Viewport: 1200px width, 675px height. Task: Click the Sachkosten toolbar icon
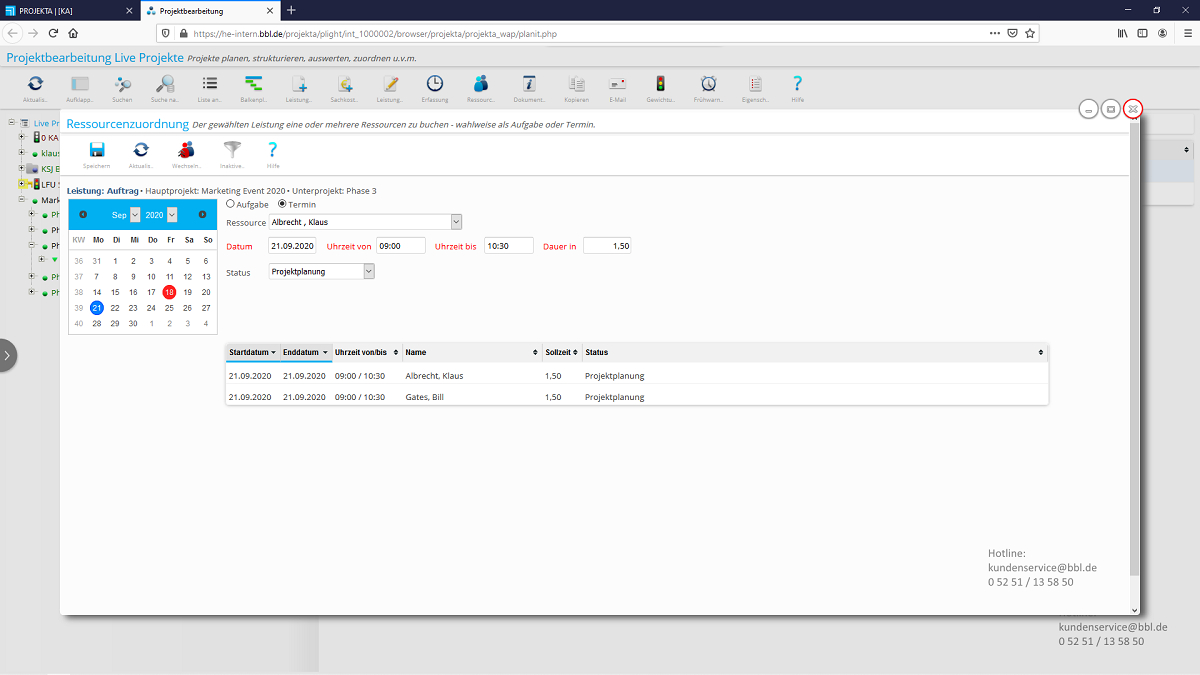coord(344,84)
